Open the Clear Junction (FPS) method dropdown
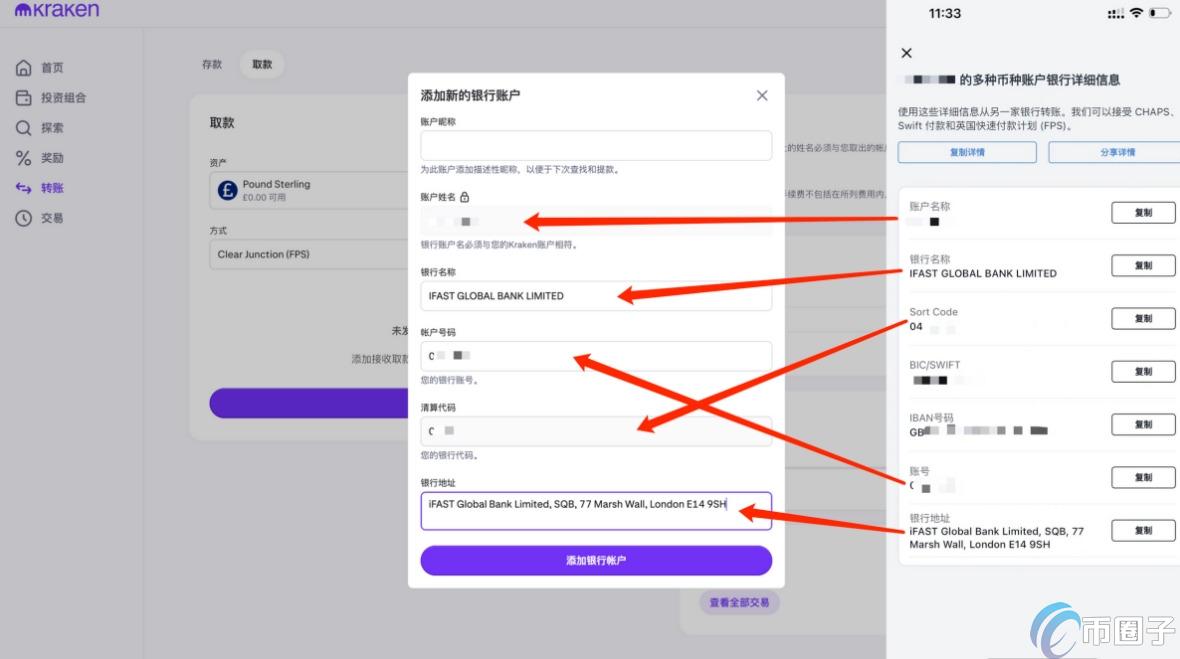 [x=310, y=254]
